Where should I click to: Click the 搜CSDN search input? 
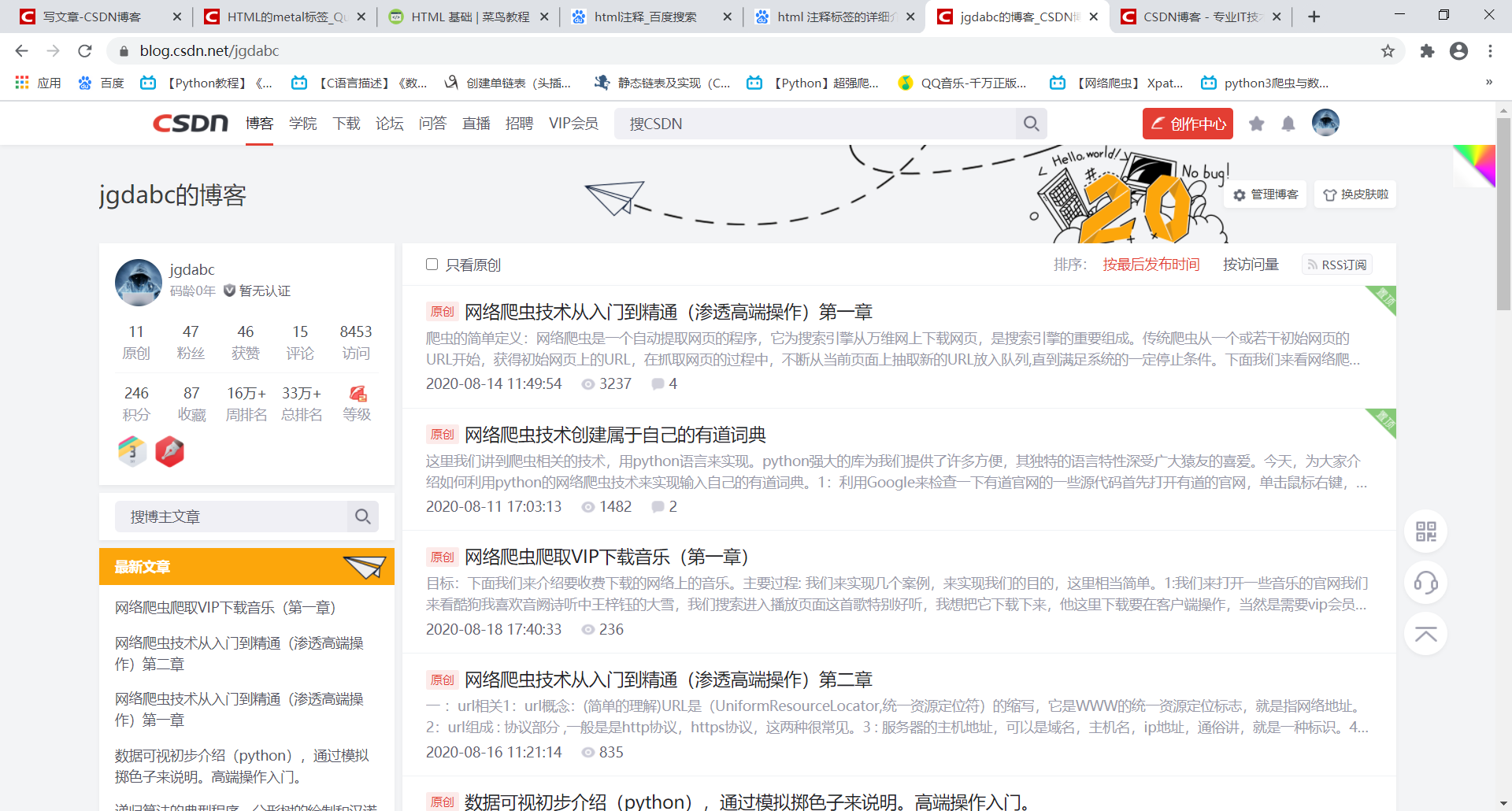click(x=815, y=124)
